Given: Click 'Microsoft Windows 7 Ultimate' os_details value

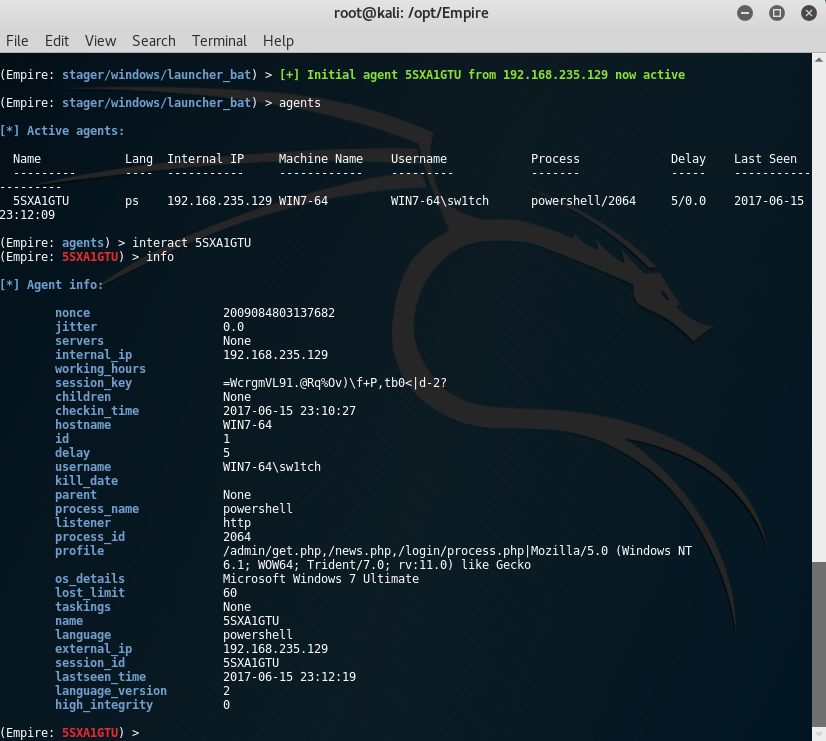Looking at the screenshot, I should pyautogui.click(x=321, y=579).
